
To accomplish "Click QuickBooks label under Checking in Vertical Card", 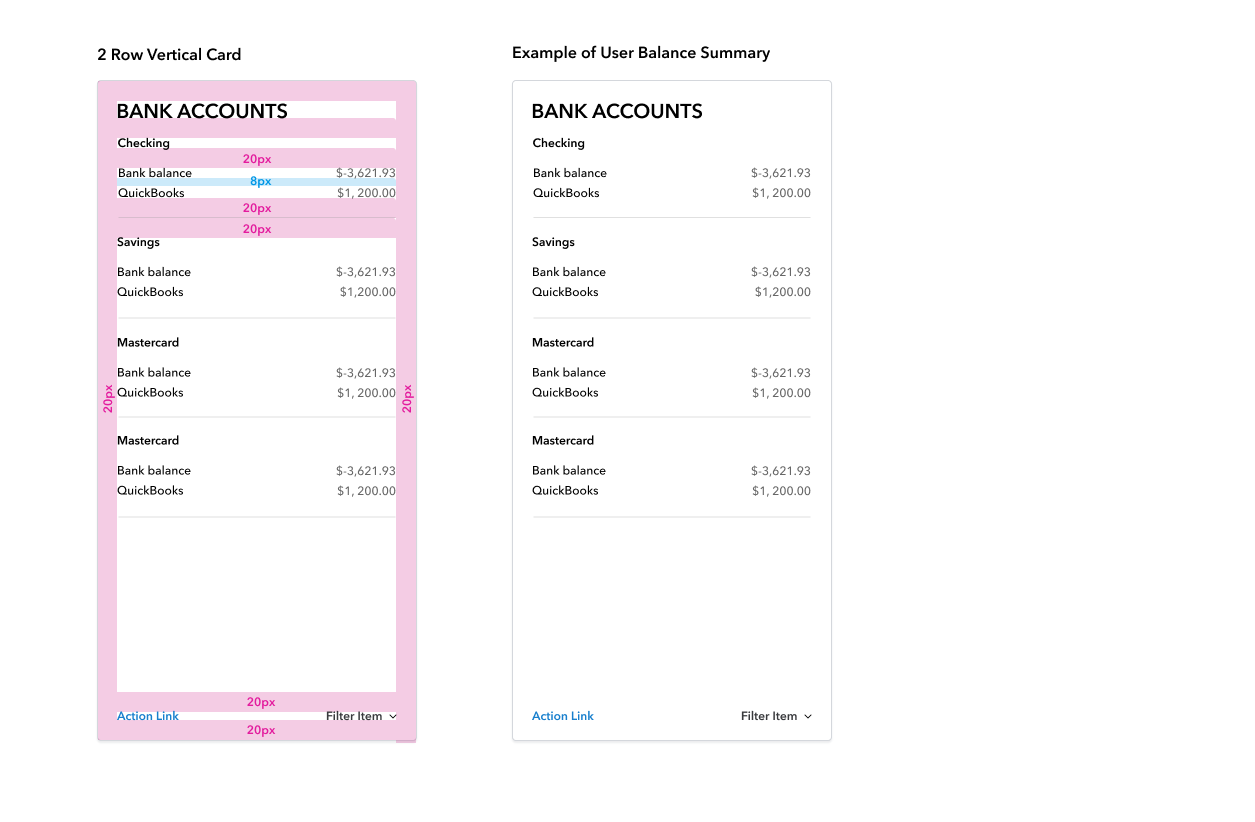I will click(x=151, y=193).
